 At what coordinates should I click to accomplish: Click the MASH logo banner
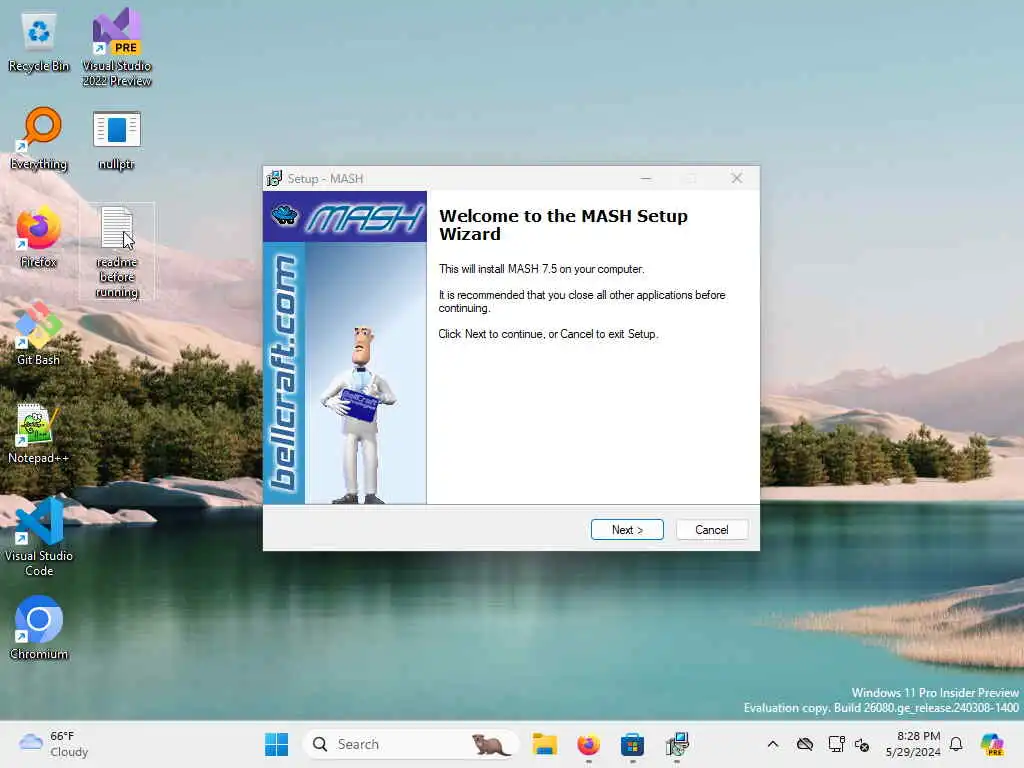(345, 217)
